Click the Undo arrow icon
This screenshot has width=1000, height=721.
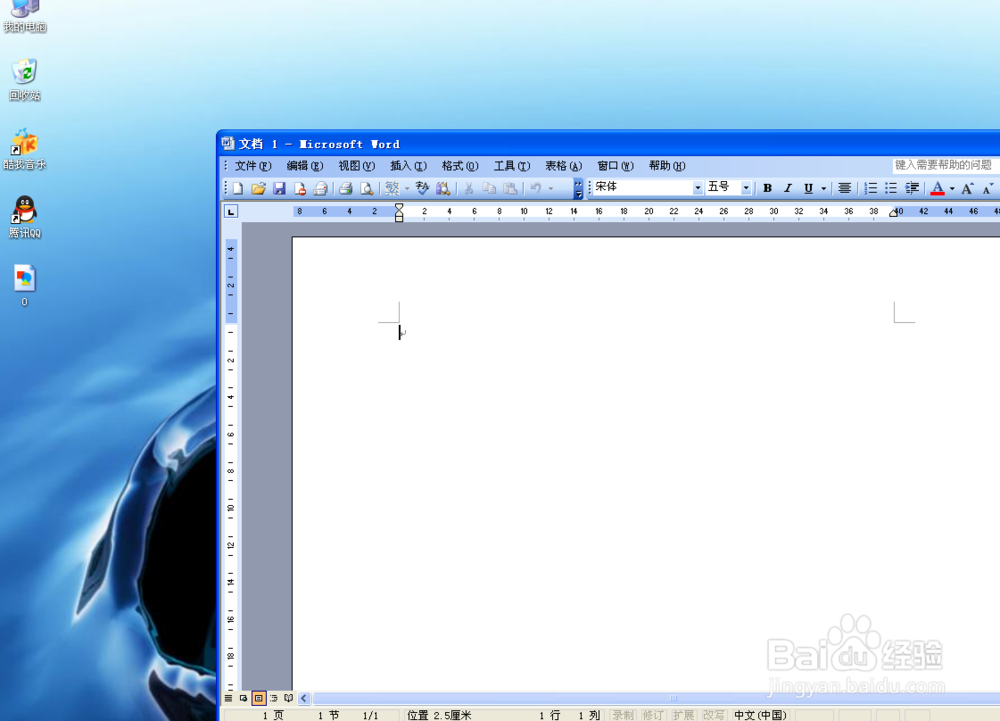click(536, 189)
